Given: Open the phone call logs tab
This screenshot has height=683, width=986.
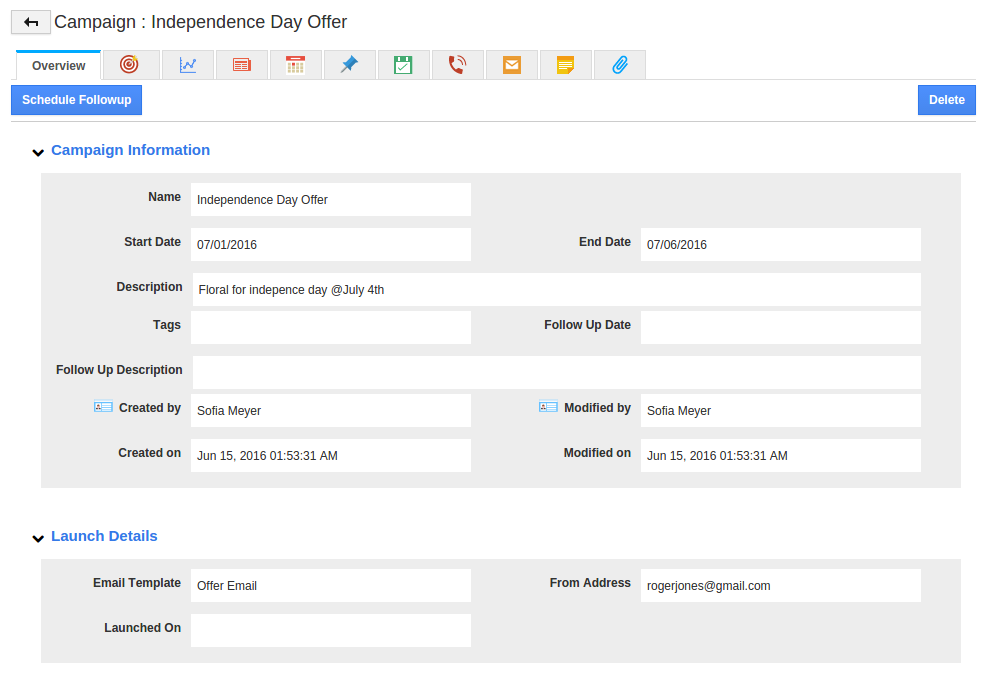Looking at the screenshot, I should (x=457, y=65).
